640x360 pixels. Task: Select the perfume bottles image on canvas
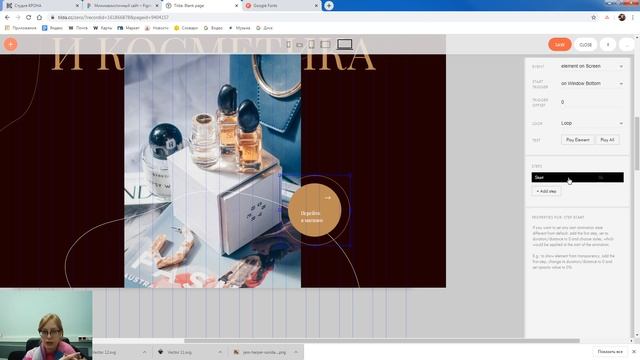(212, 171)
